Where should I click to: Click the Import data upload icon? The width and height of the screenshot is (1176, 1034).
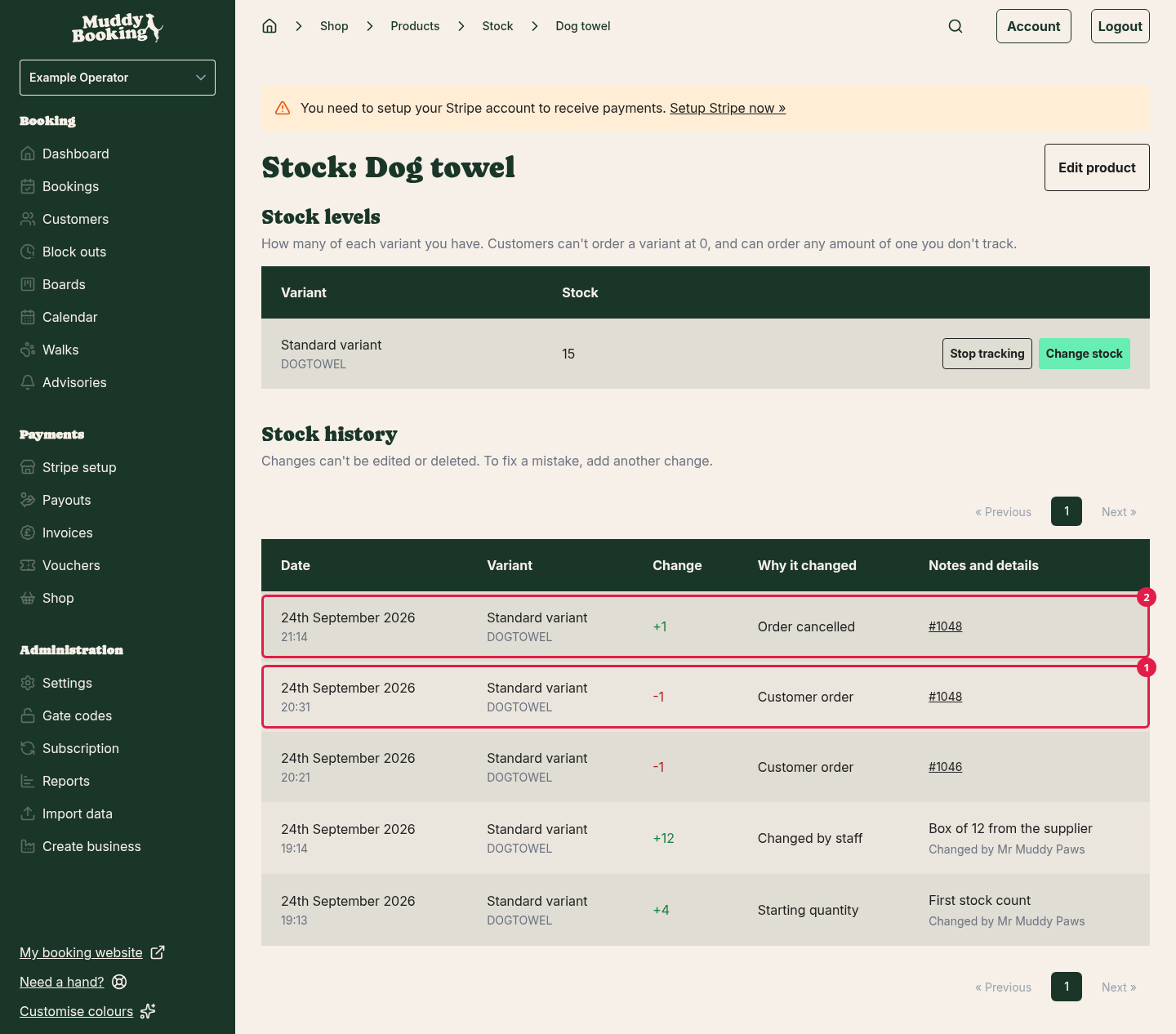point(28,813)
